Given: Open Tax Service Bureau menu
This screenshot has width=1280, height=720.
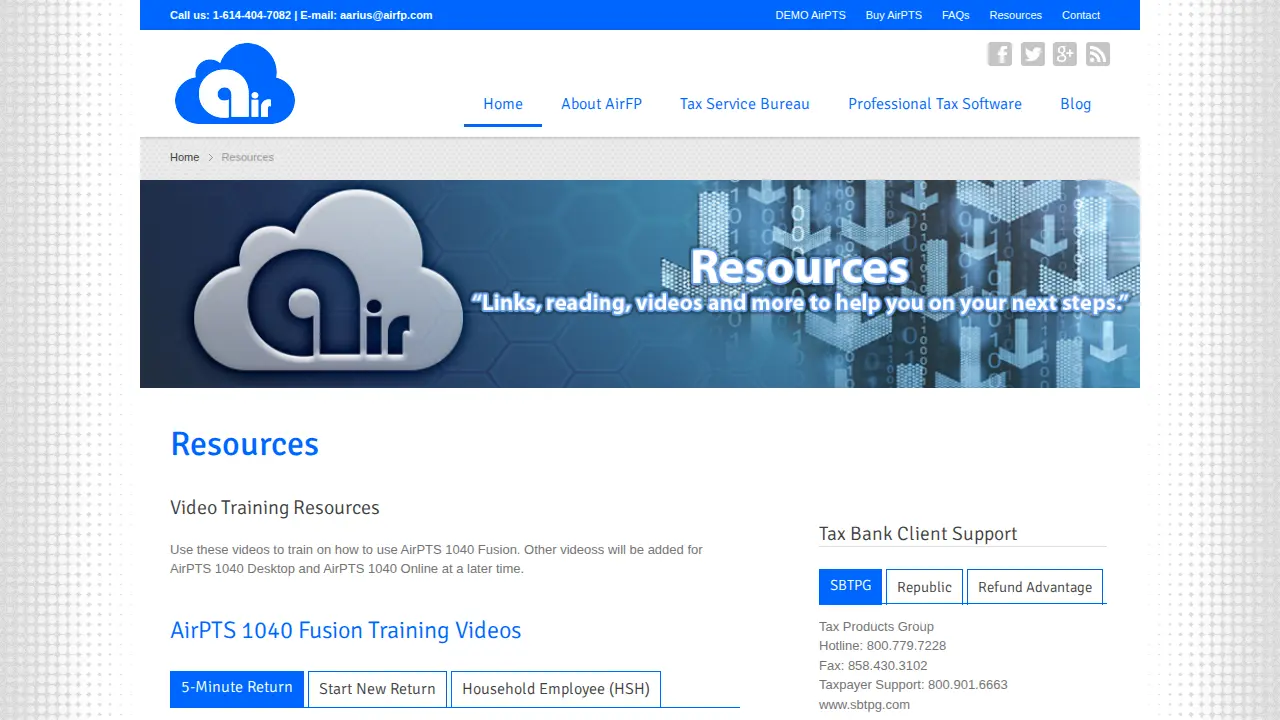Looking at the screenshot, I should coord(745,104).
